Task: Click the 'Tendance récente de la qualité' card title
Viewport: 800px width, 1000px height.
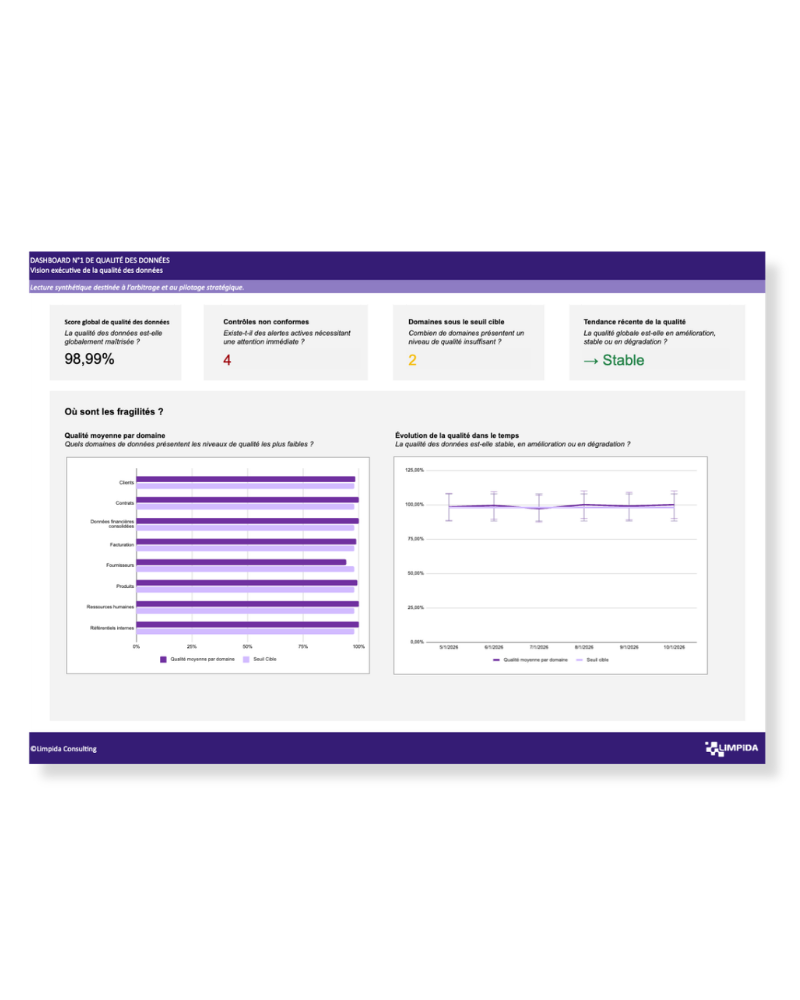Action: point(634,322)
